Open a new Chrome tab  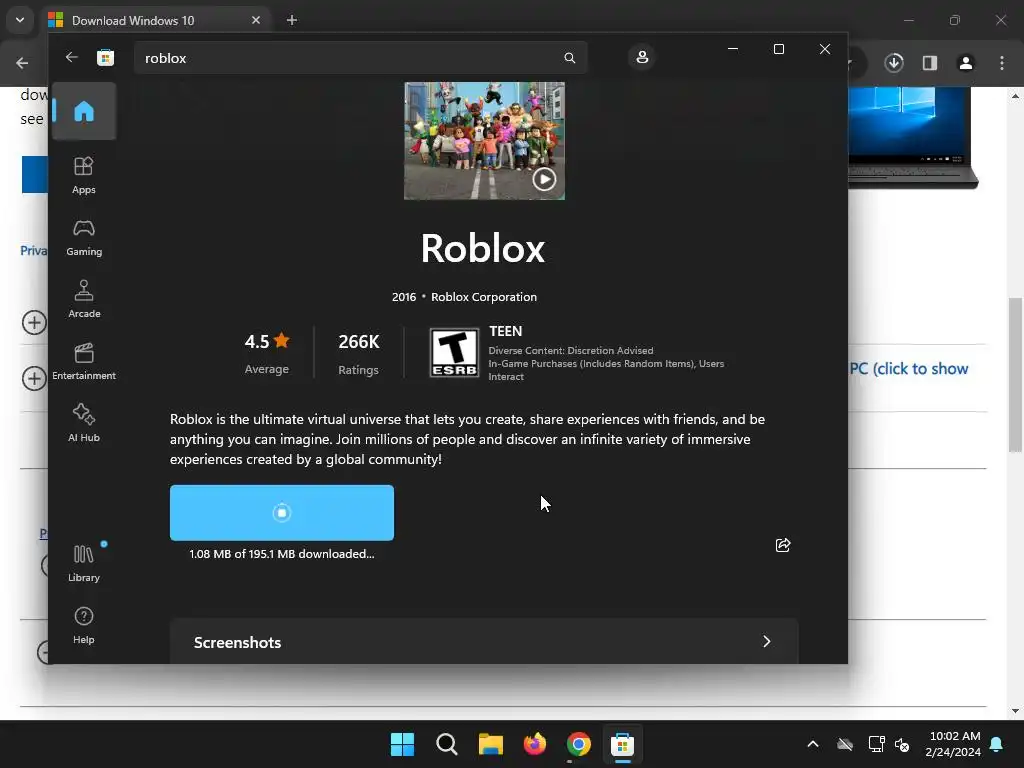(x=292, y=20)
